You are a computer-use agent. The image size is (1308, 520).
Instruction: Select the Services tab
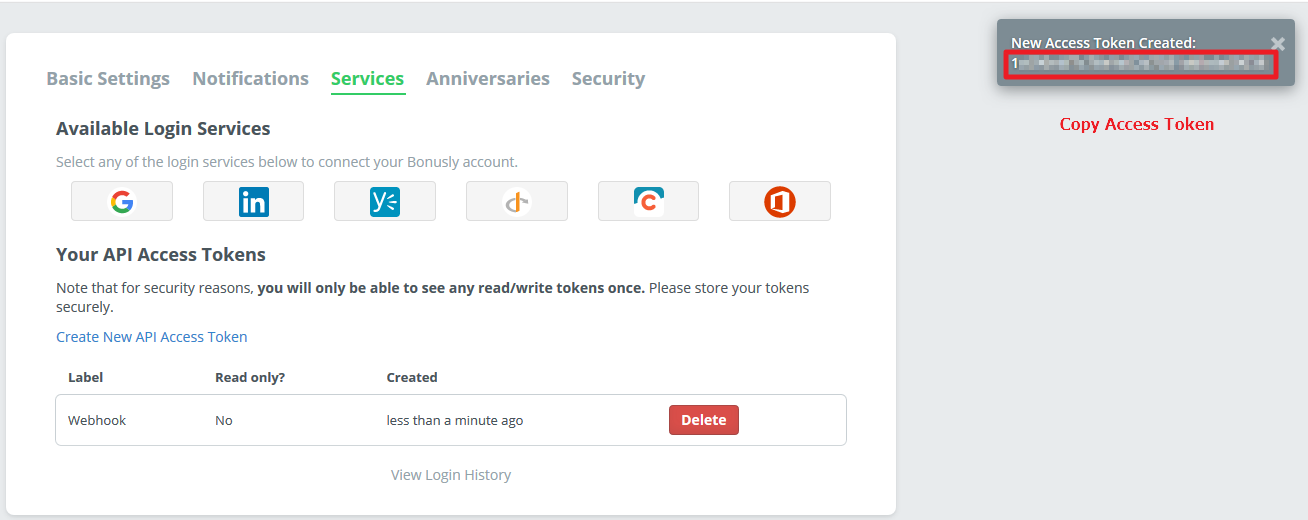367,78
